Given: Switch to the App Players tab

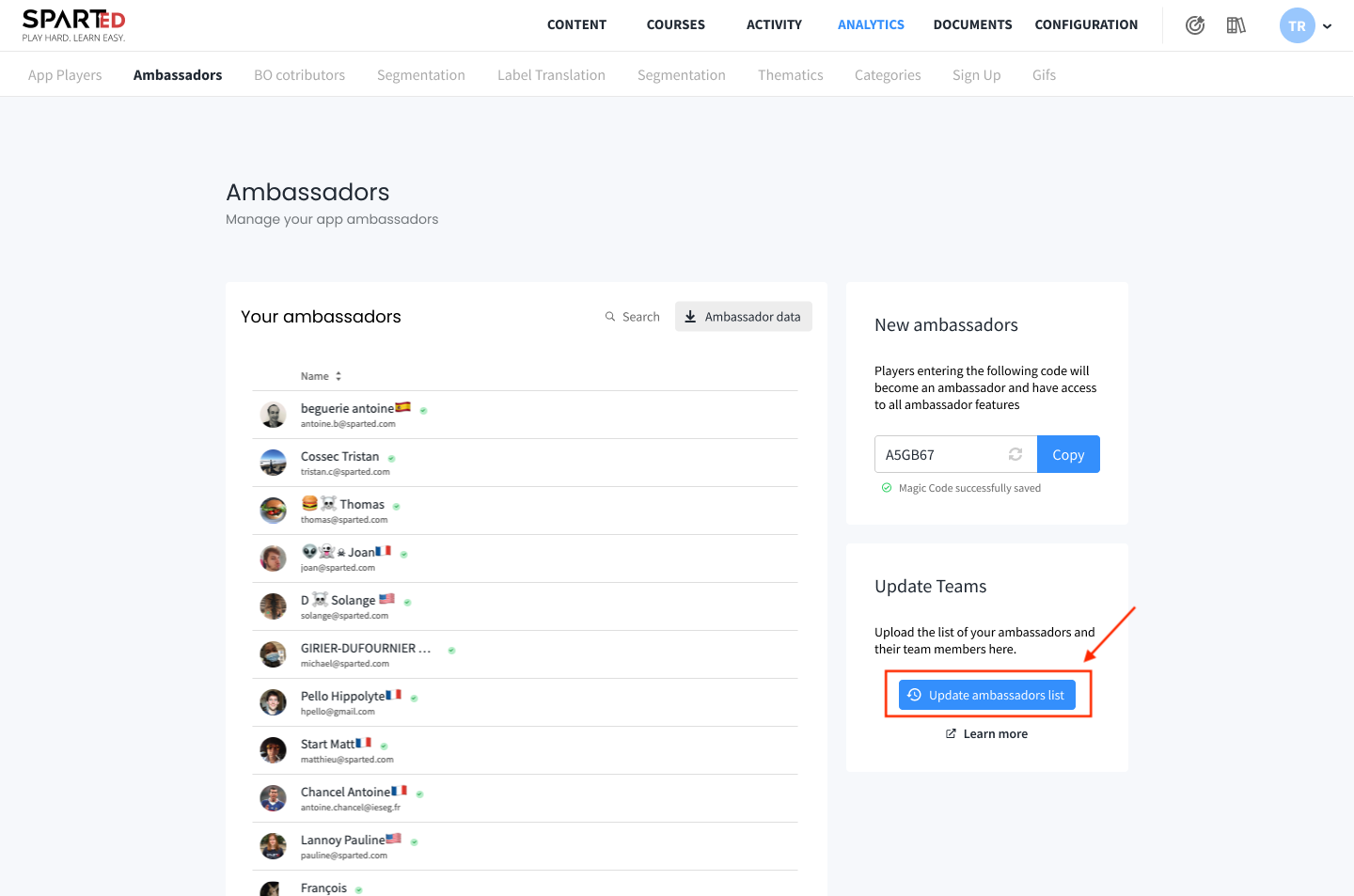Looking at the screenshot, I should (65, 75).
